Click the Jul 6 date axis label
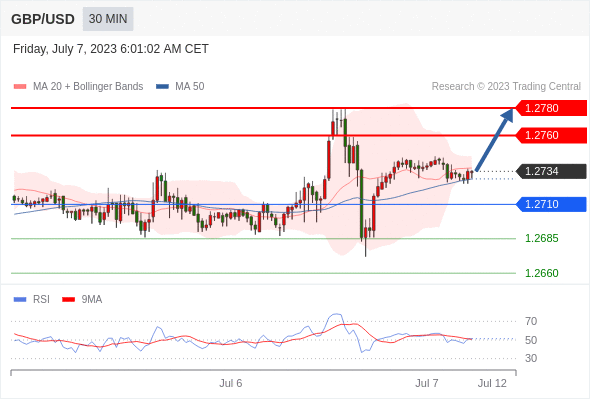Screen dimensions: 590x400 (231, 384)
